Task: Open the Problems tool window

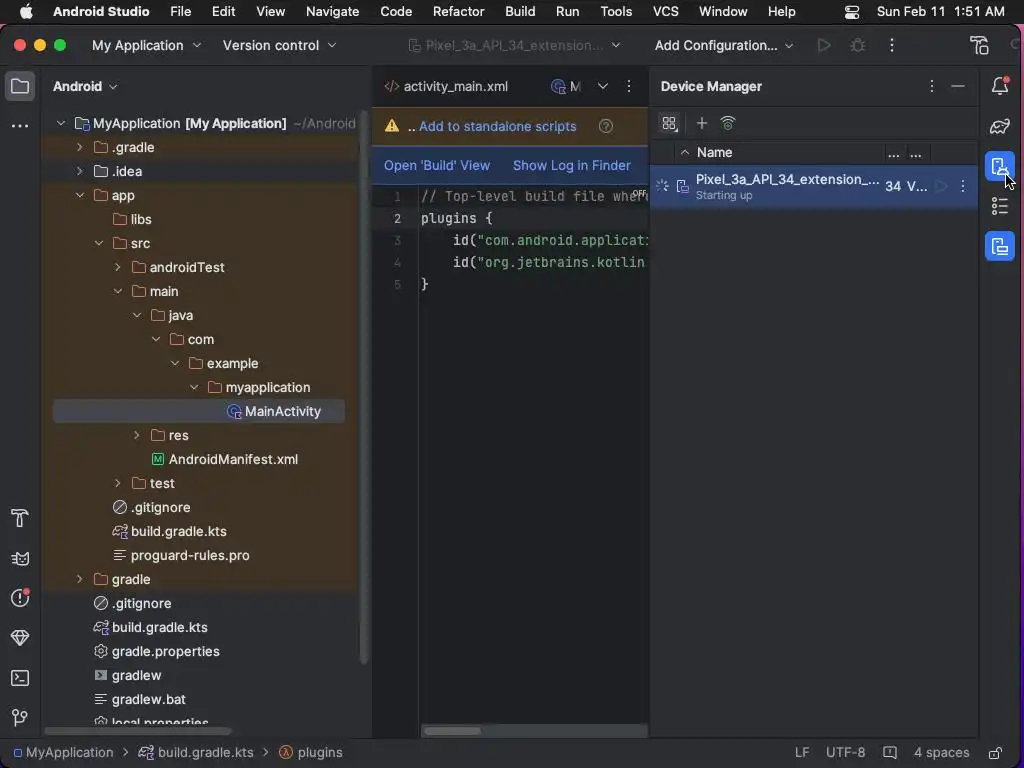Action: (20, 598)
